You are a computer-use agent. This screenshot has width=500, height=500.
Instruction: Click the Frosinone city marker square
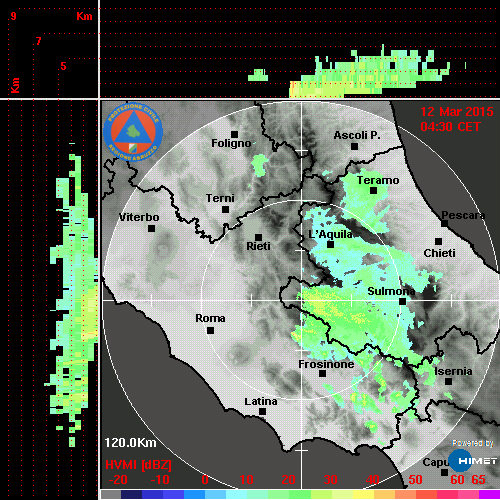[x=322, y=374]
